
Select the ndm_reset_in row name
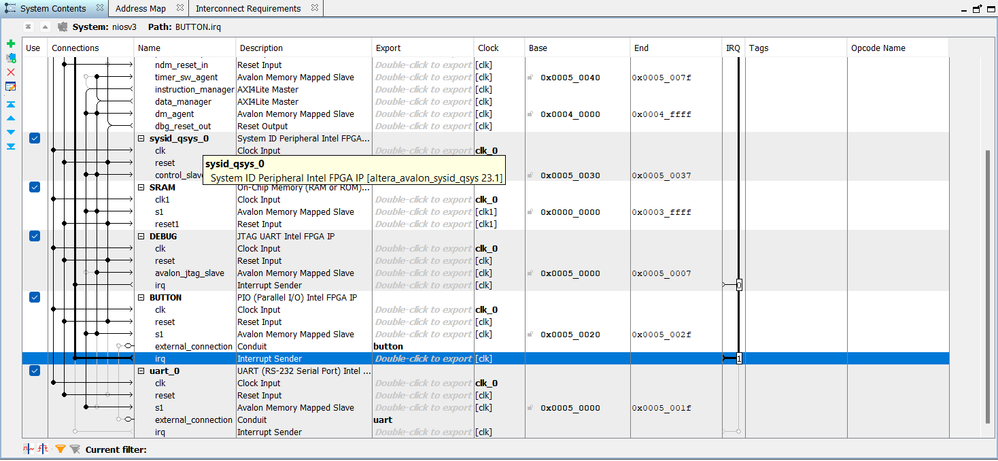click(x=181, y=65)
